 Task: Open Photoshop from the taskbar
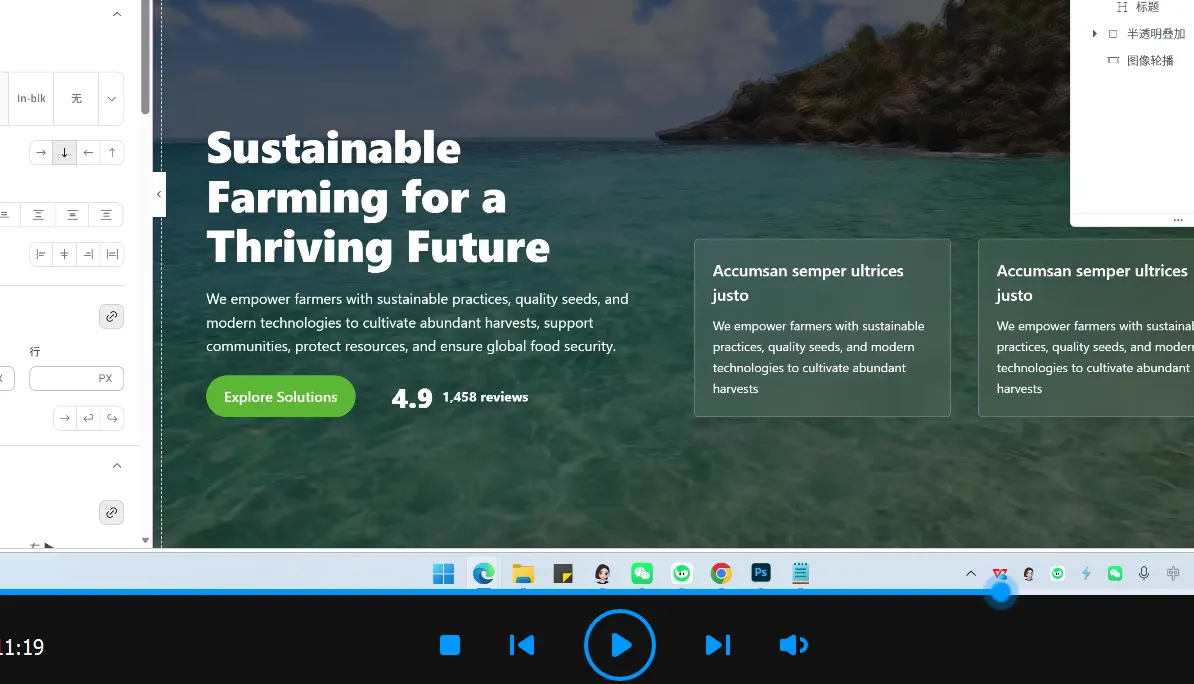[761, 573]
